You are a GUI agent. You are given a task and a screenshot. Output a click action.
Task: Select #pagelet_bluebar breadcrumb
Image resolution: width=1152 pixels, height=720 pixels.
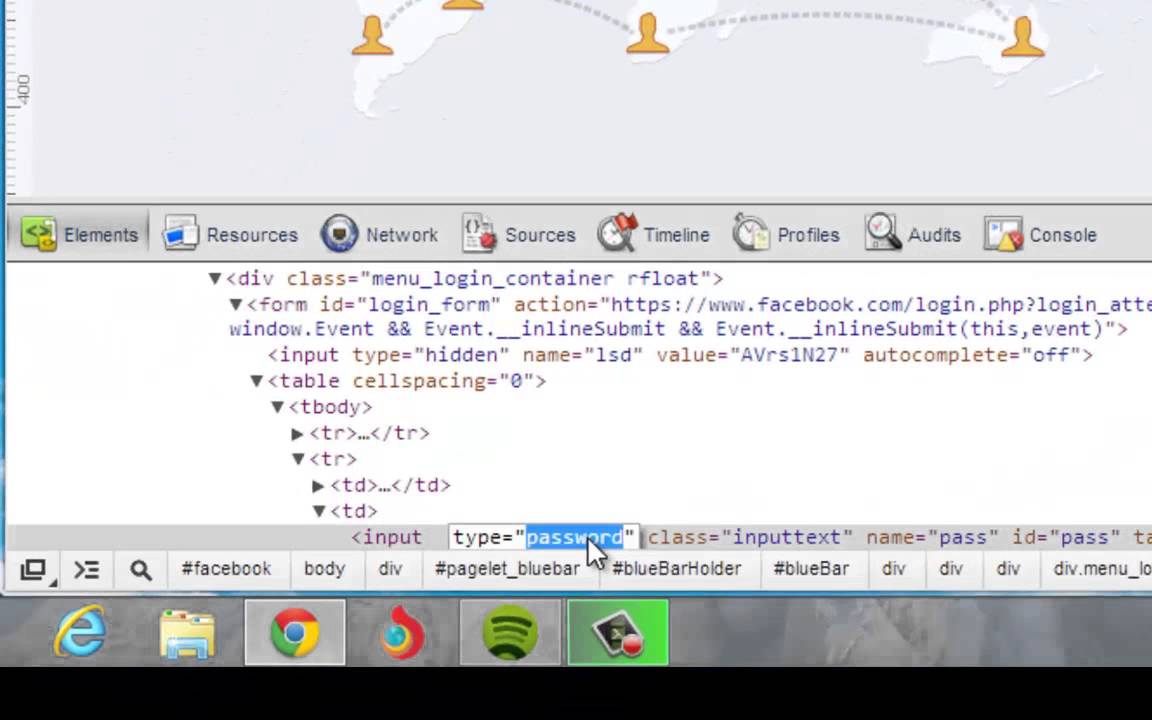point(507,569)
